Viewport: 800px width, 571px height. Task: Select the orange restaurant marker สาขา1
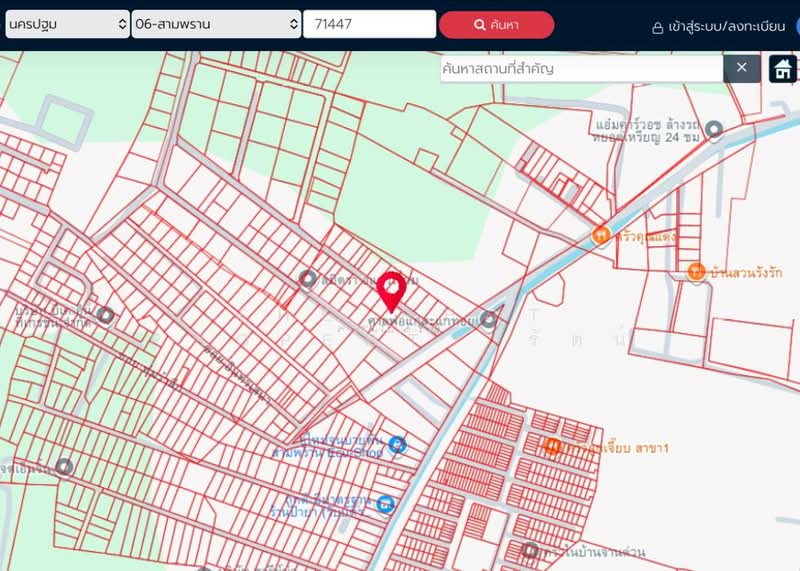coord(552,446)
